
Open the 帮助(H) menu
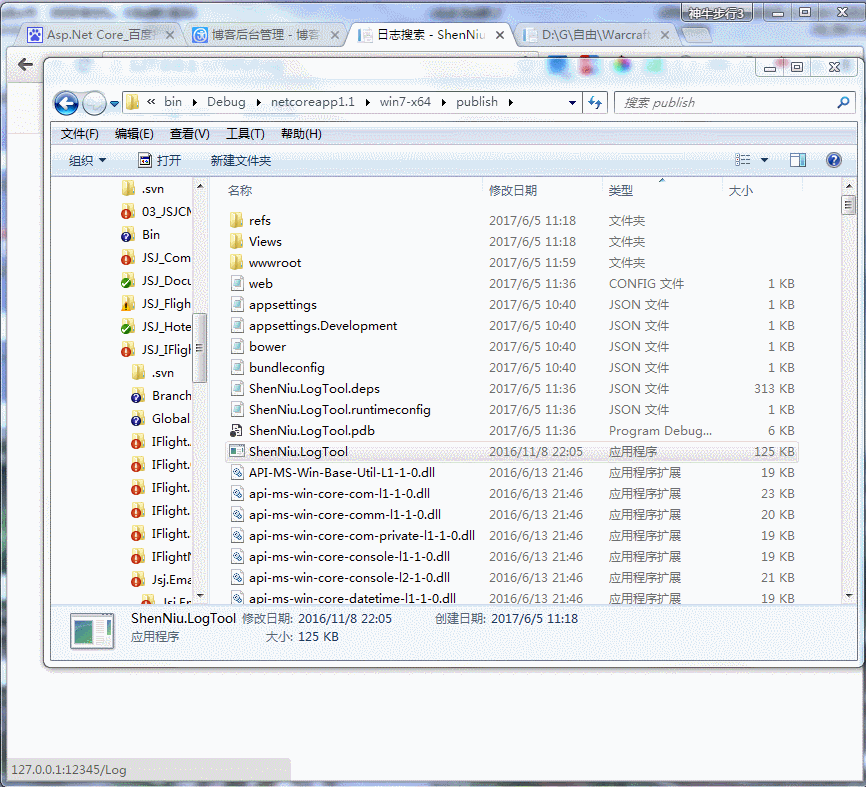301,134
